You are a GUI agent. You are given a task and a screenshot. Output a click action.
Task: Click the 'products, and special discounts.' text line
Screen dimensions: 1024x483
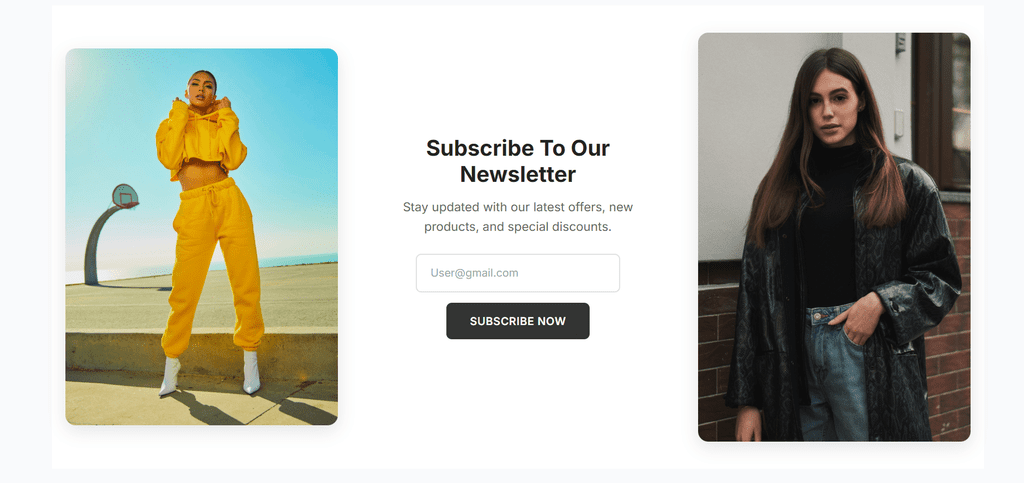(517, 227)
